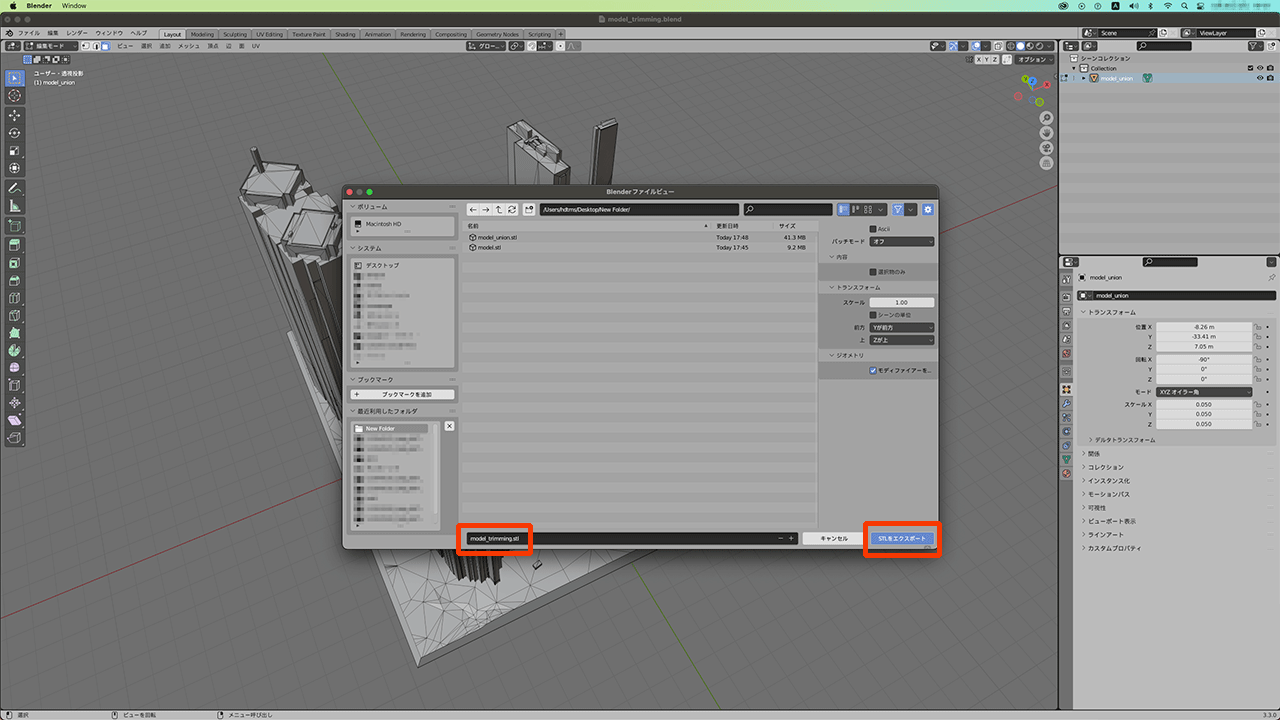Viewport: 1280px width, 720px height.
Task: Toggle the file browser options gear
Action: coord(928,209)
